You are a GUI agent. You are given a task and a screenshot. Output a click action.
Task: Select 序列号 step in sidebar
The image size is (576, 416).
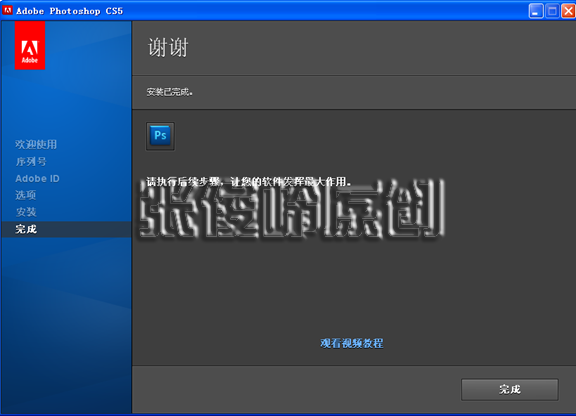tap(31, 161)
